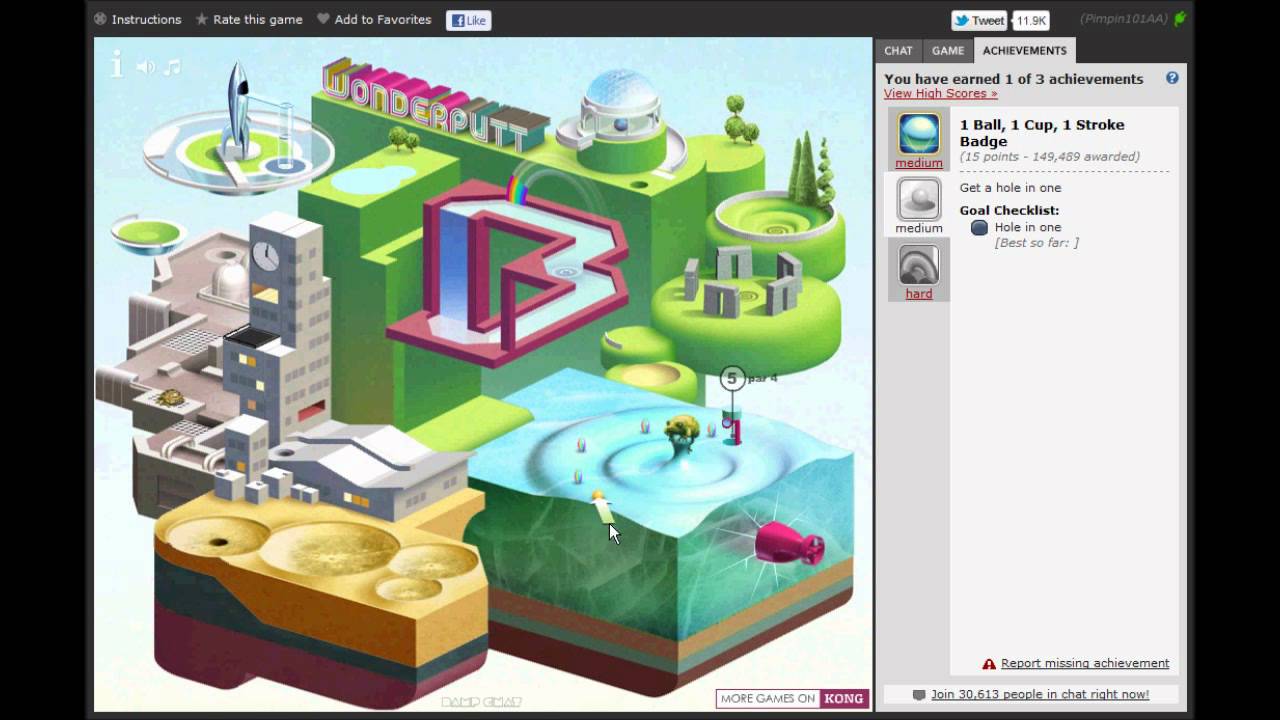Image resolution: width=1280 pixels, height=720 pixels.
Task: Mute the game sound speaker icon
Action: tap(146, 67)
